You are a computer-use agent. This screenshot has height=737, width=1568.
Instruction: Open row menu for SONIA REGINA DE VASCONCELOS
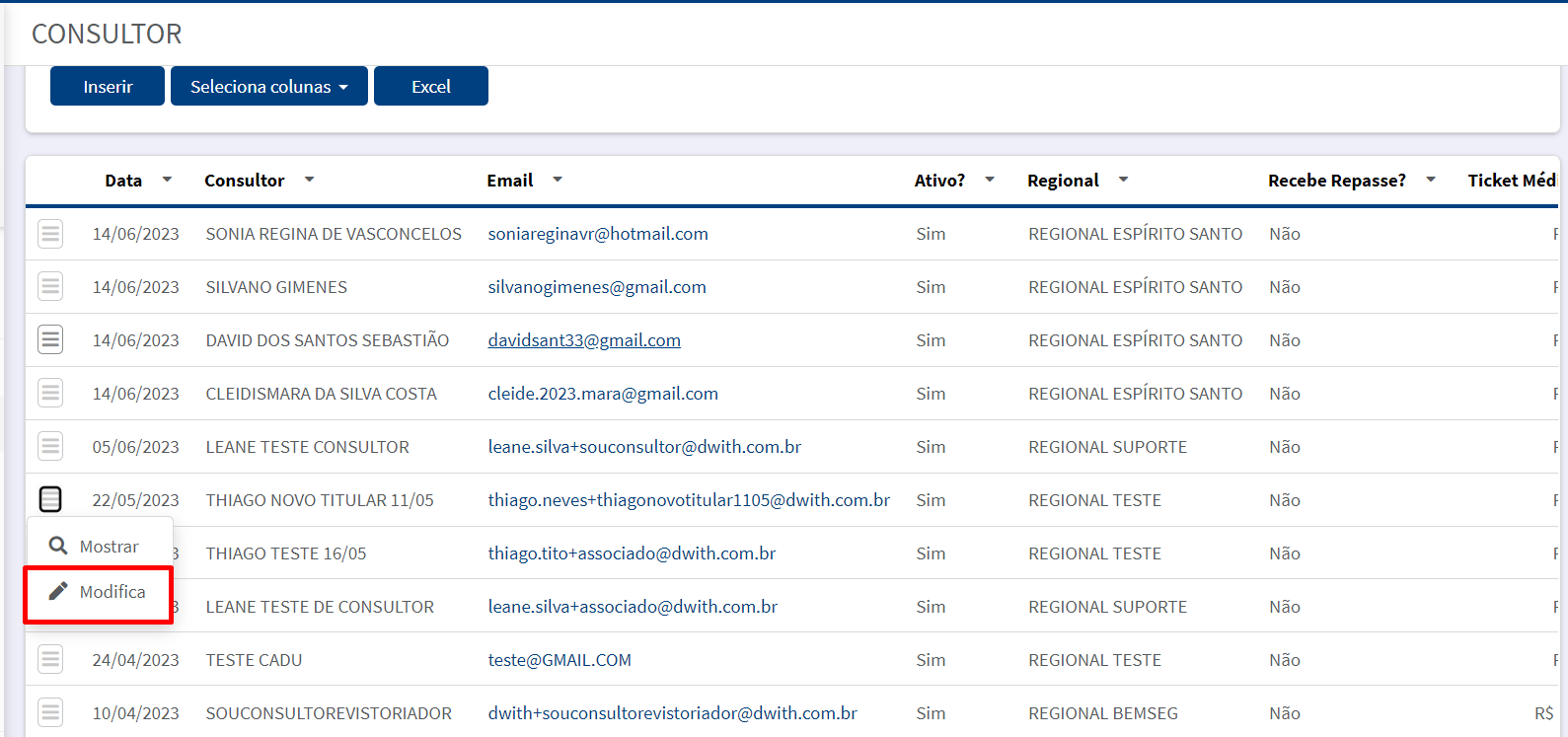pyautogui.click(x=50, y=234)
